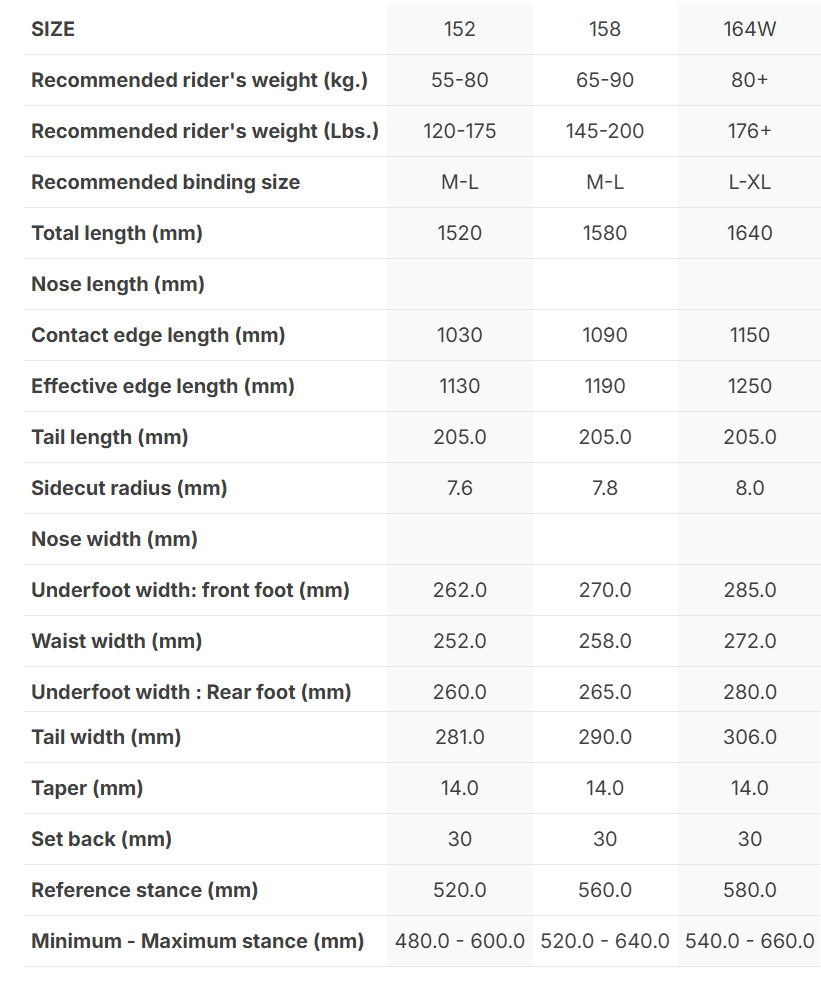
Task: Select the 290.0 tail width value
Action: (x=605, y=737)
